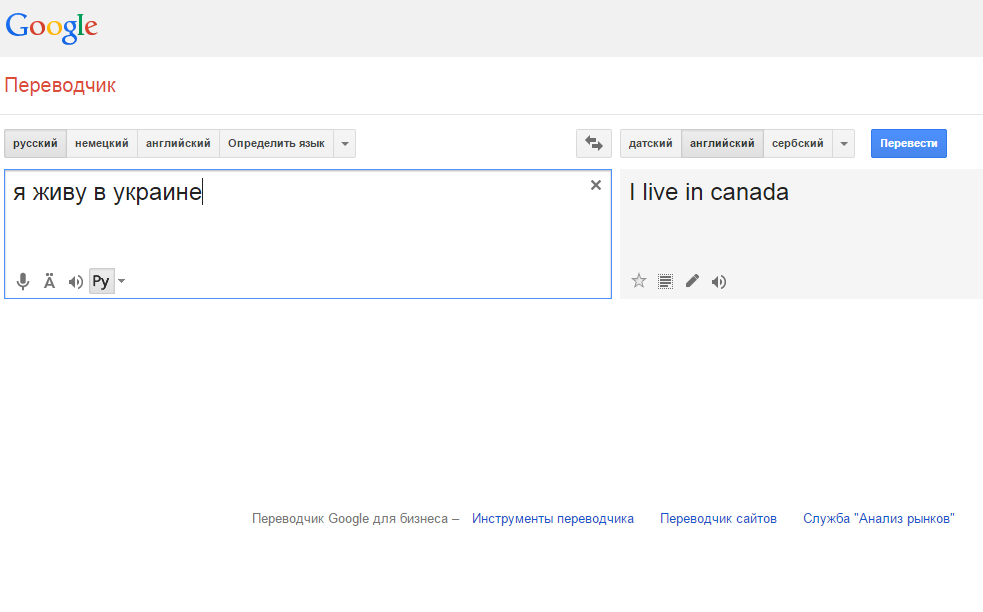
Task: Select сербский as target language
Action: tap(798, 144)
